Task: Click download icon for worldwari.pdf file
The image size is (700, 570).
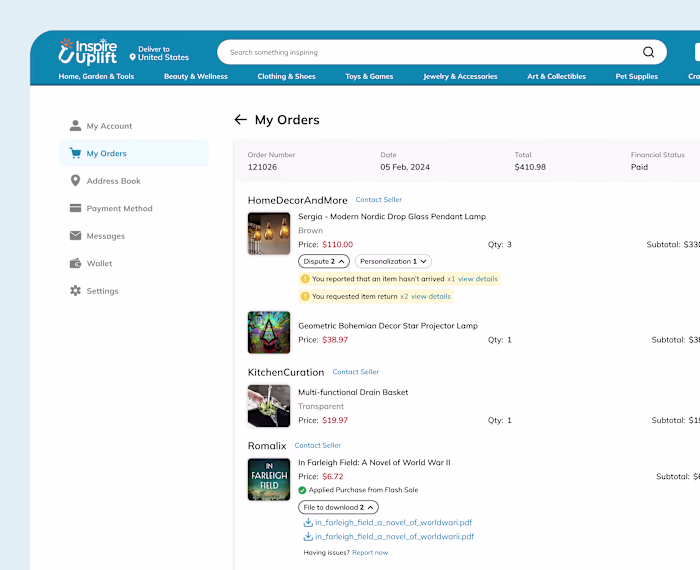Action: click(308, 522)
